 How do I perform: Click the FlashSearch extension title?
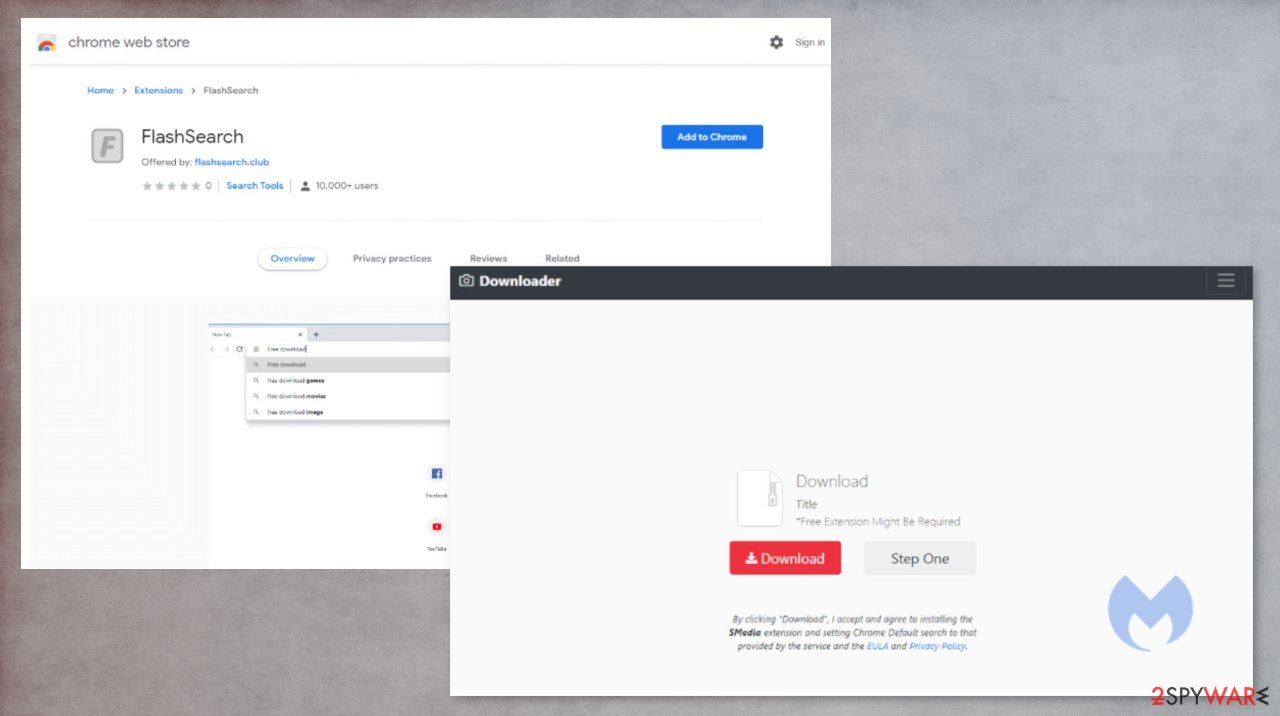tap(192, 137)
